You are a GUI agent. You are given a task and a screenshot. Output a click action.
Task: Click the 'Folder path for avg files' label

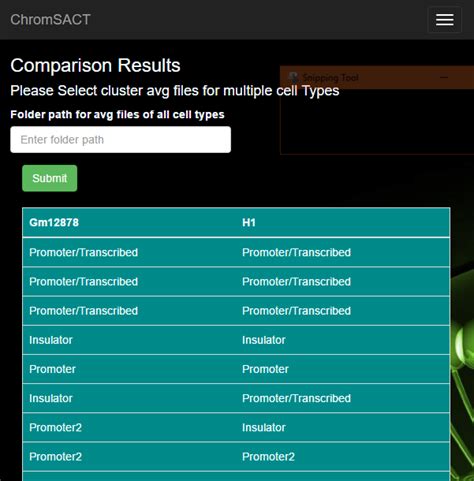(x=117, y=115)
